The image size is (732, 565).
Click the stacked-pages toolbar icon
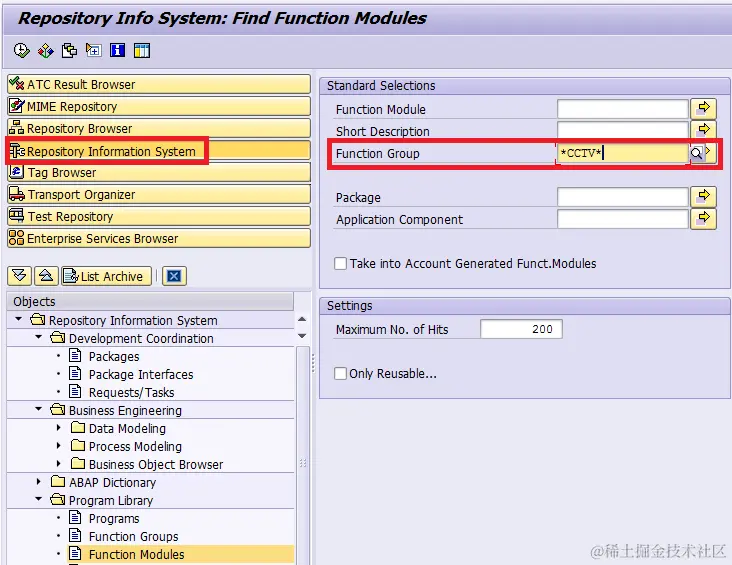click(70, 50)
